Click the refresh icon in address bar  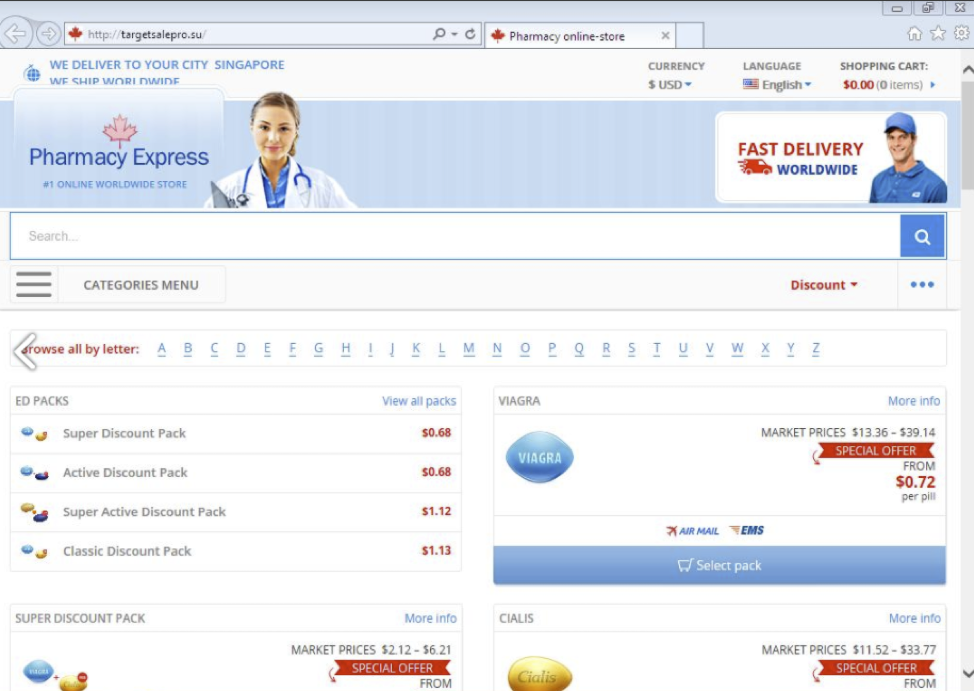[x=470, y=34]
